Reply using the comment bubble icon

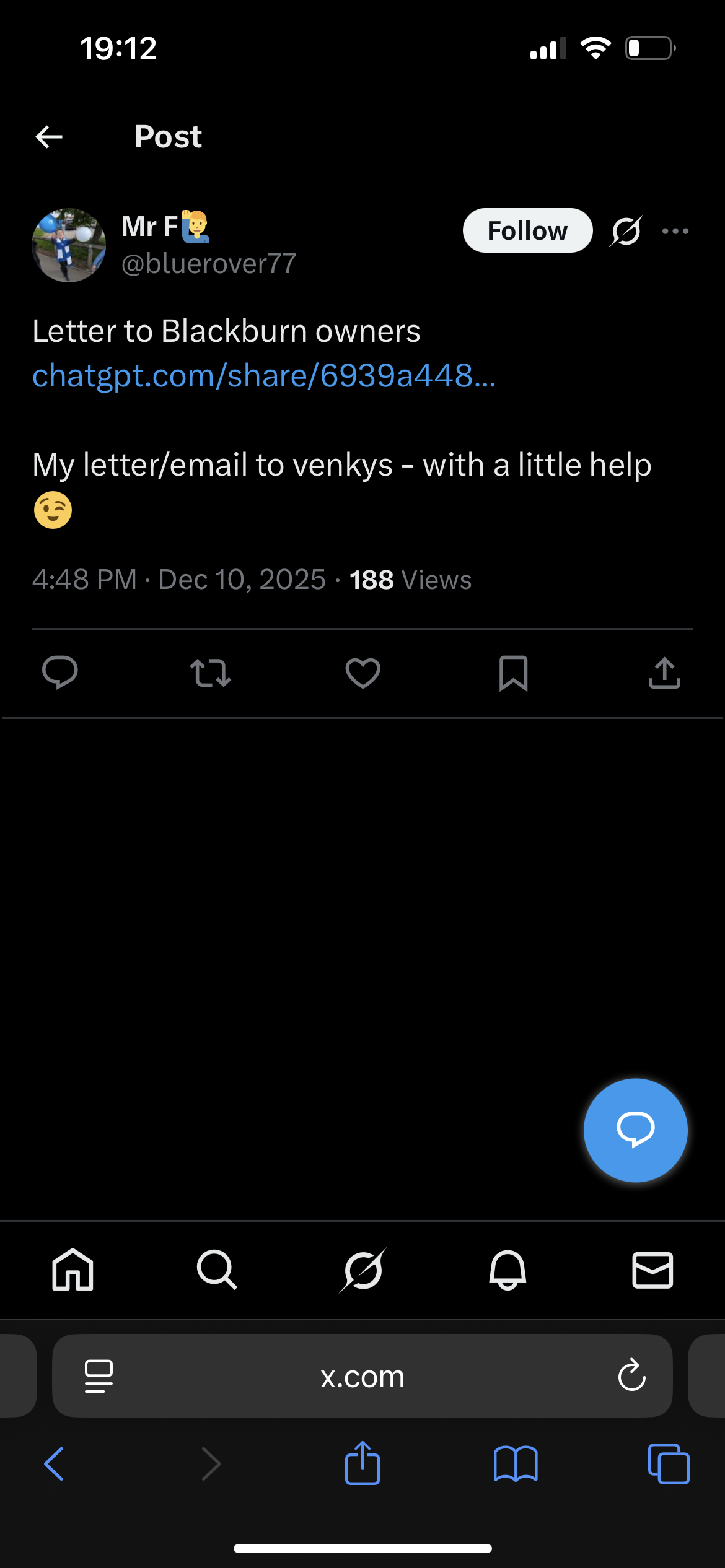tap(60, 673)
